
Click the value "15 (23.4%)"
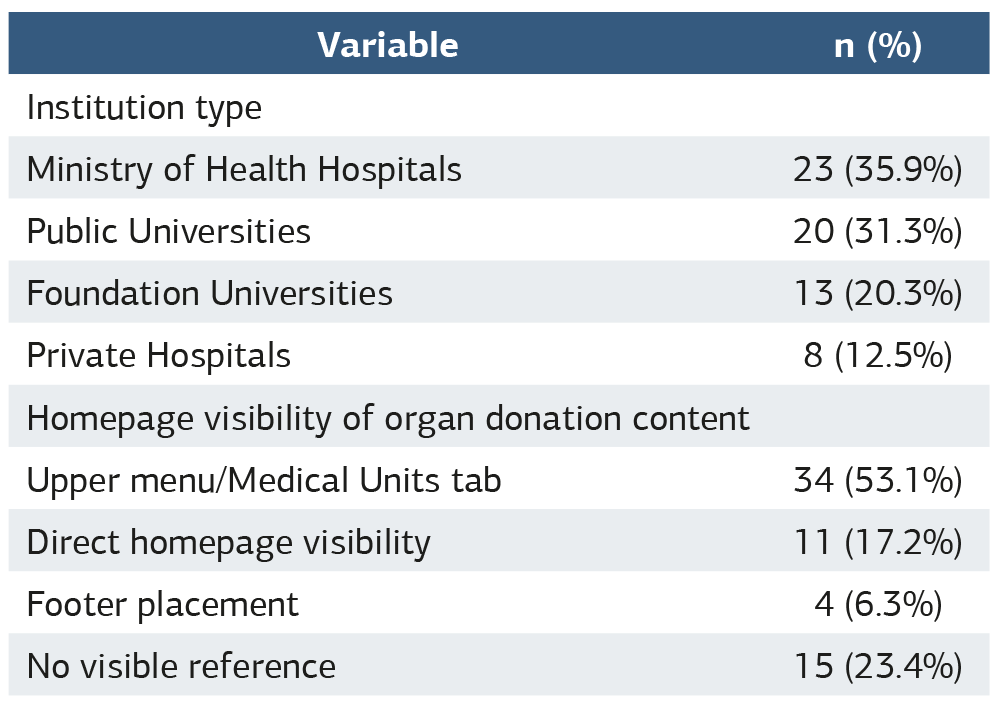[877, 667]
